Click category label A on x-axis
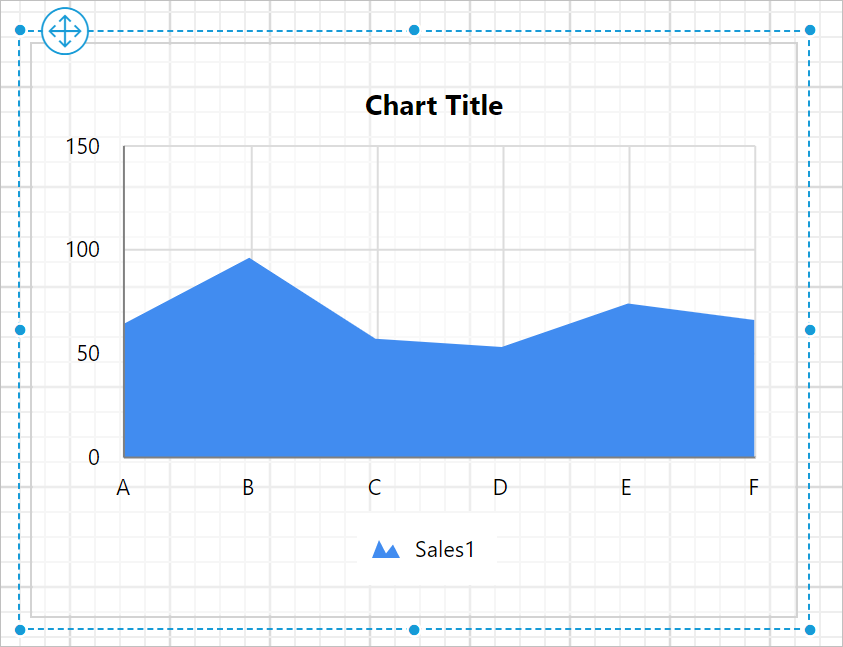This screenshot has width=843, height=647. pyautogui.click(x=123, y=488)
